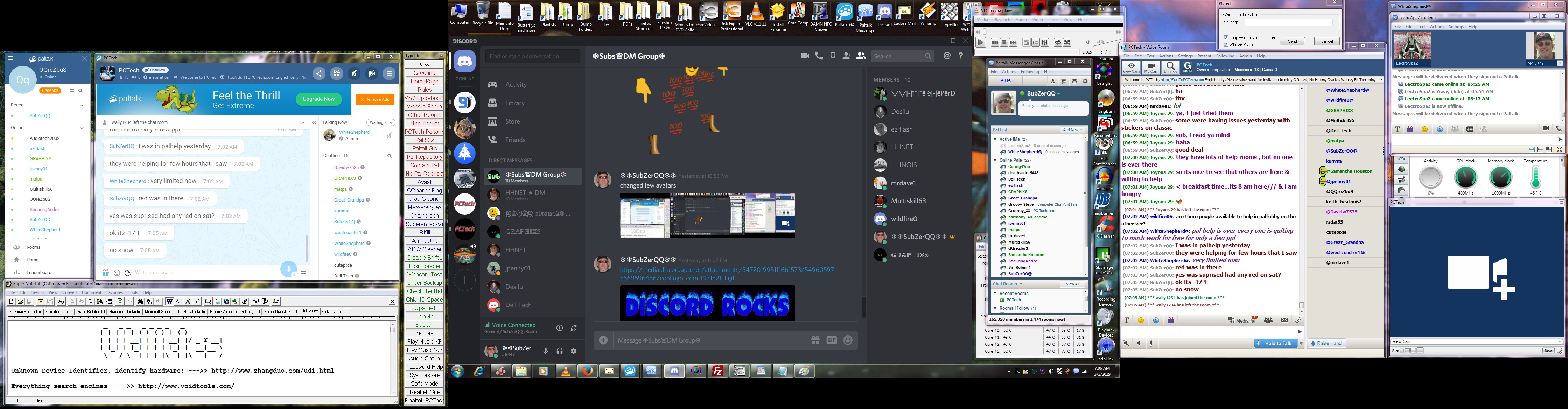The height and width of the screenshot is (409, 1568).
Task: Open Discord mentions (@) icon
Action: (947, 56)
